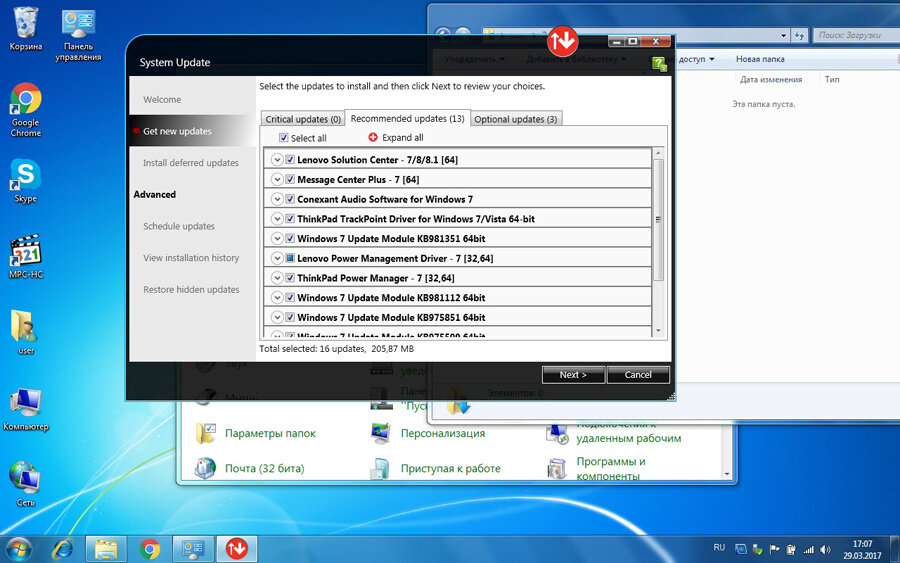Open the Recommended updates tab

pos(408,118)
